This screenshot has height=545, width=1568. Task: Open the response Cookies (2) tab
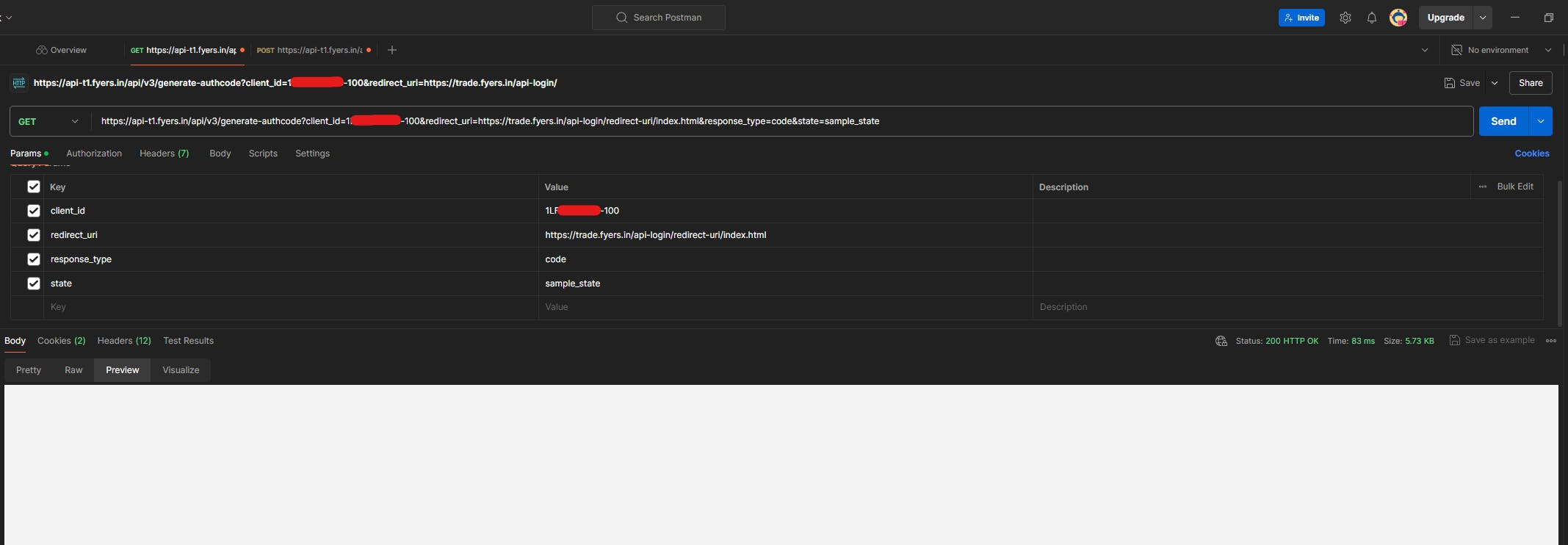pyautogui.click(x=62, y=341)
